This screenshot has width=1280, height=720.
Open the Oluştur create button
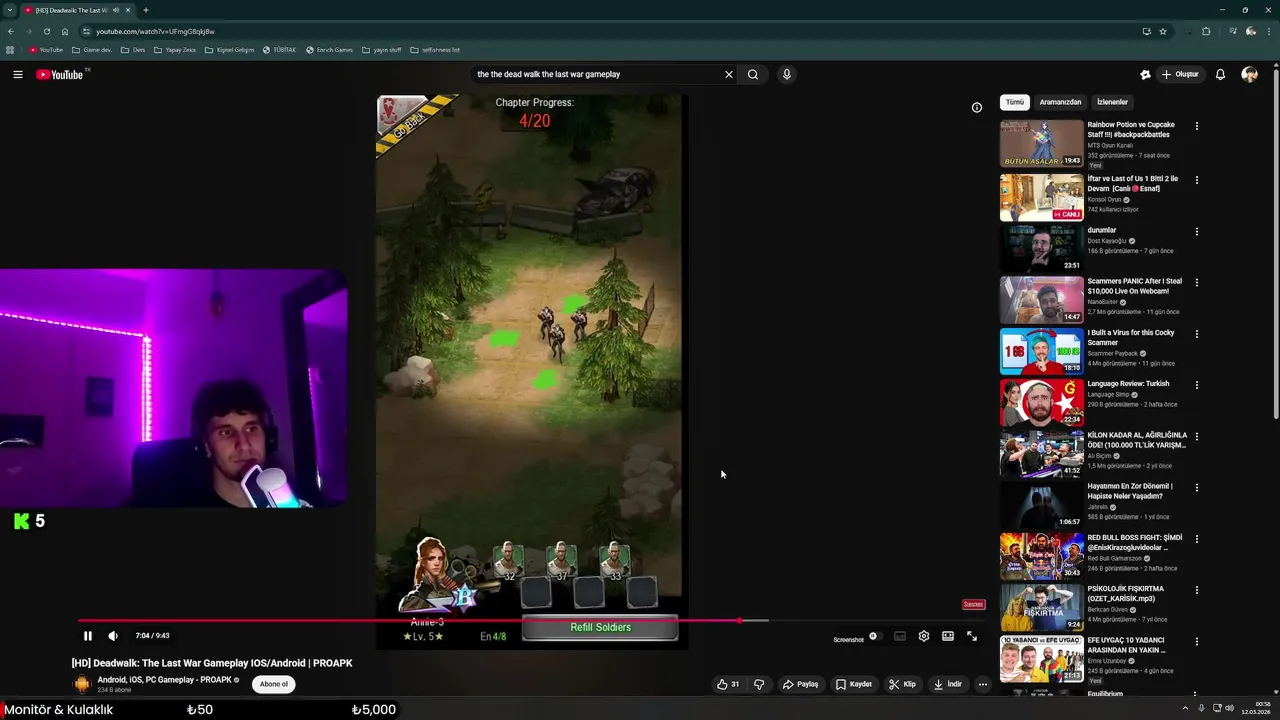(1180, 74)
